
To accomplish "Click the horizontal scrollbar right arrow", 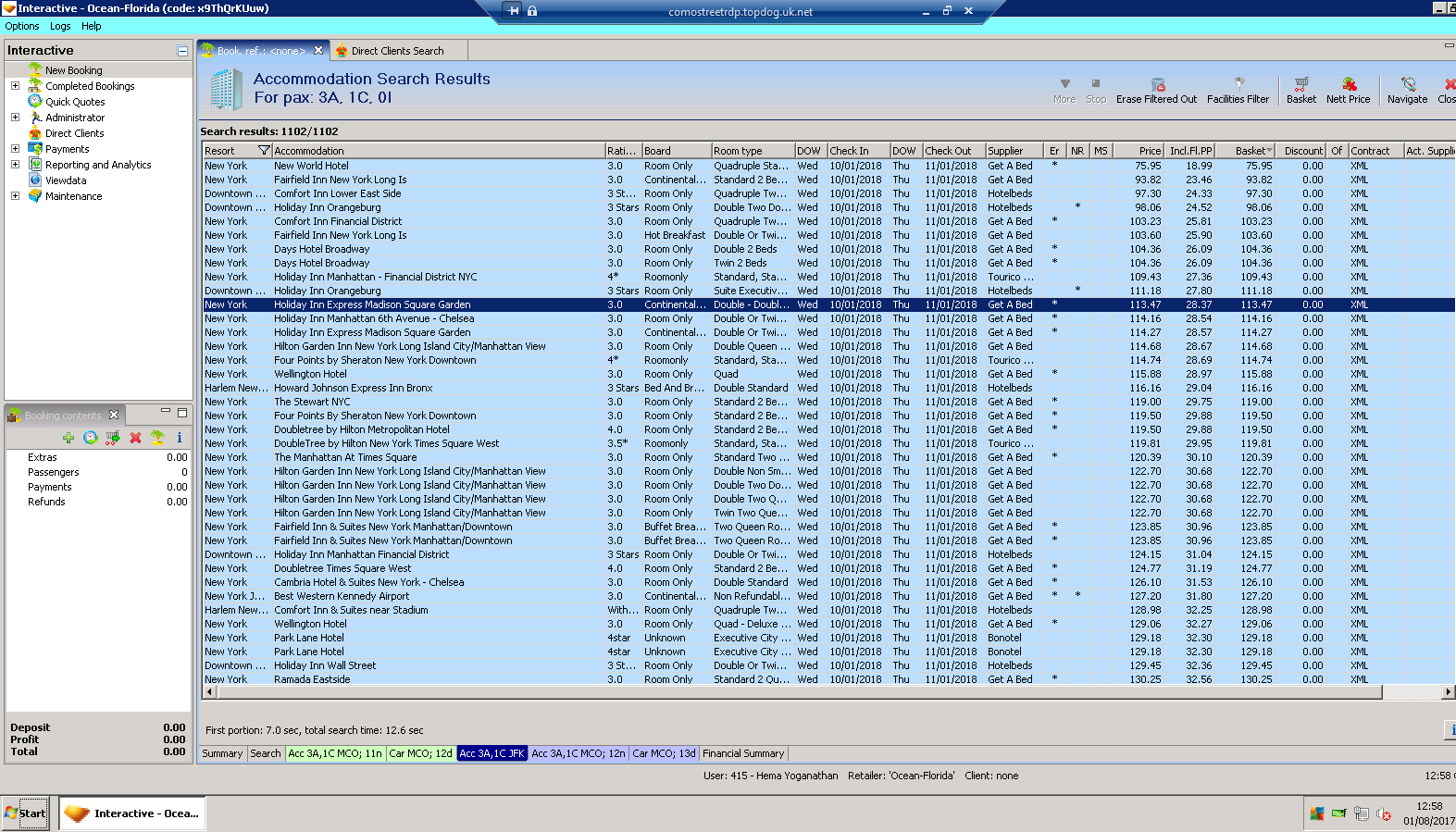I will [1448, 692].
